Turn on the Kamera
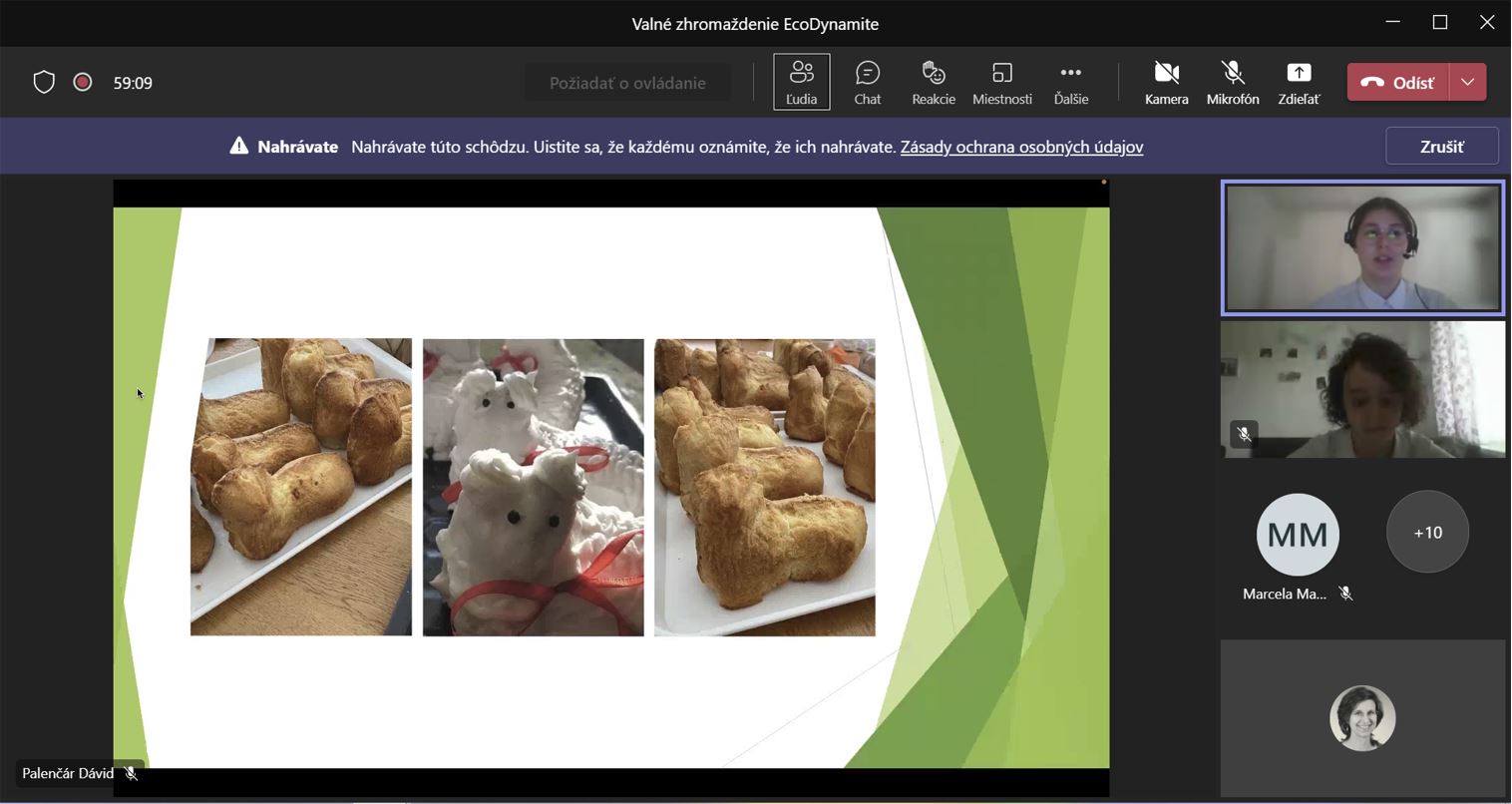The image size is (1512, 804). coord(1166,82)
